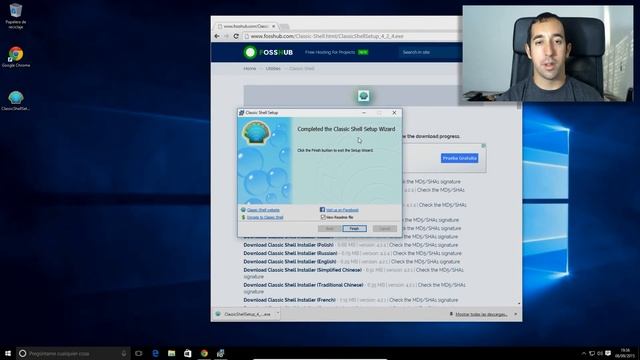Click Download Classic Shell Installer (French)

(290, 300)
